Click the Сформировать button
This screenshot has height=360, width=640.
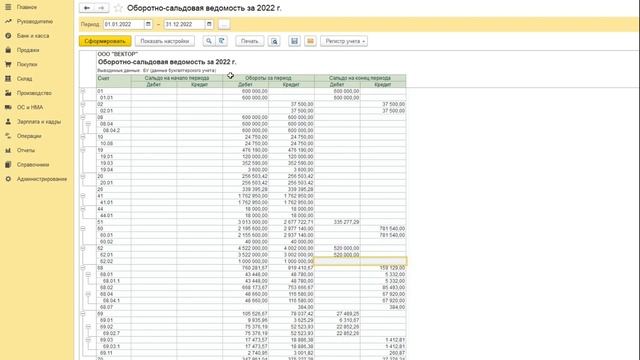105,41
